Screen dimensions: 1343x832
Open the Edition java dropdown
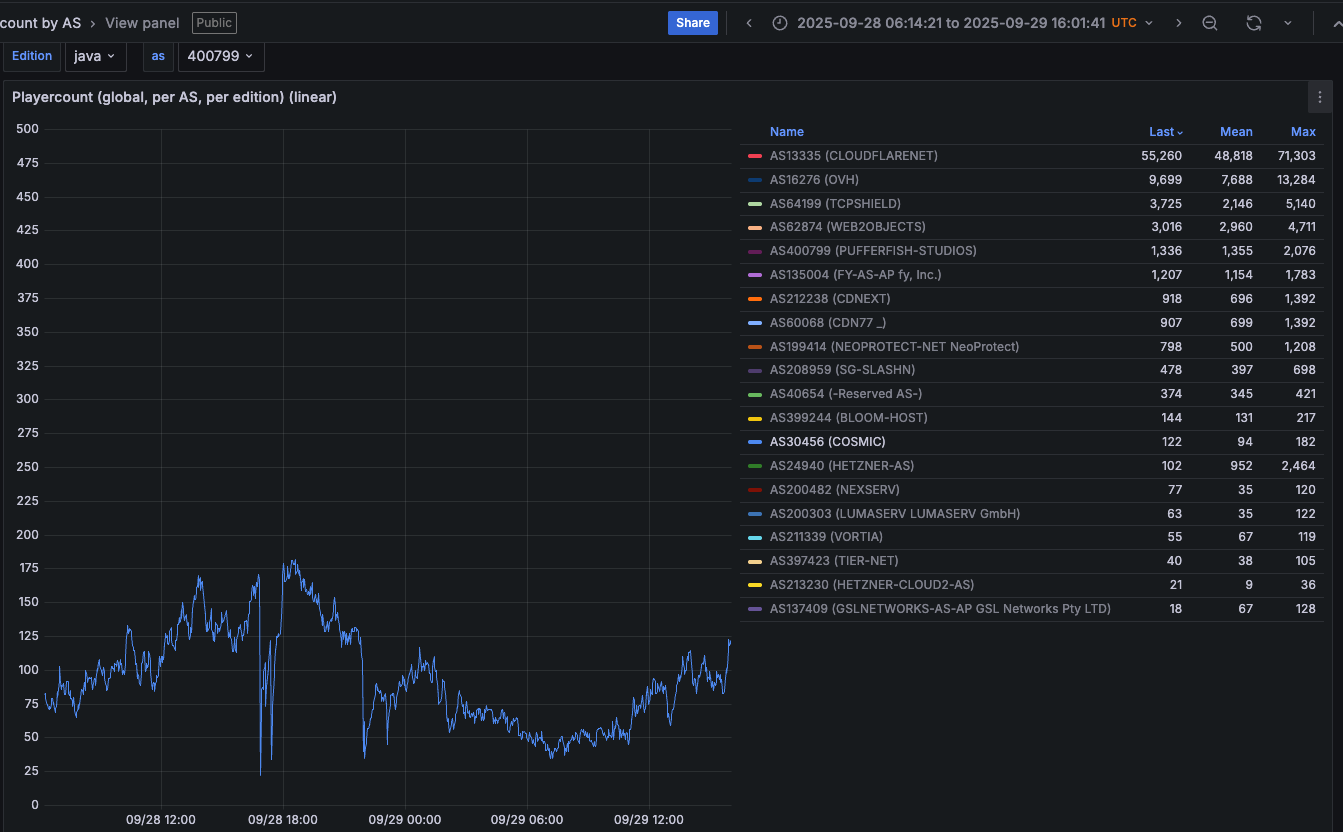96,56
